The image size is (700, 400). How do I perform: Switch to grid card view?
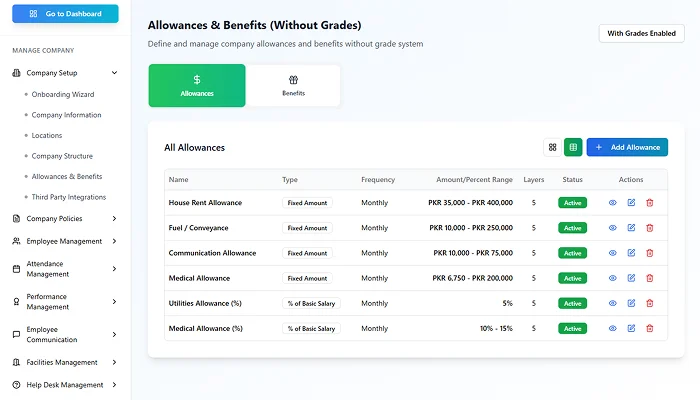click(552, 147)
